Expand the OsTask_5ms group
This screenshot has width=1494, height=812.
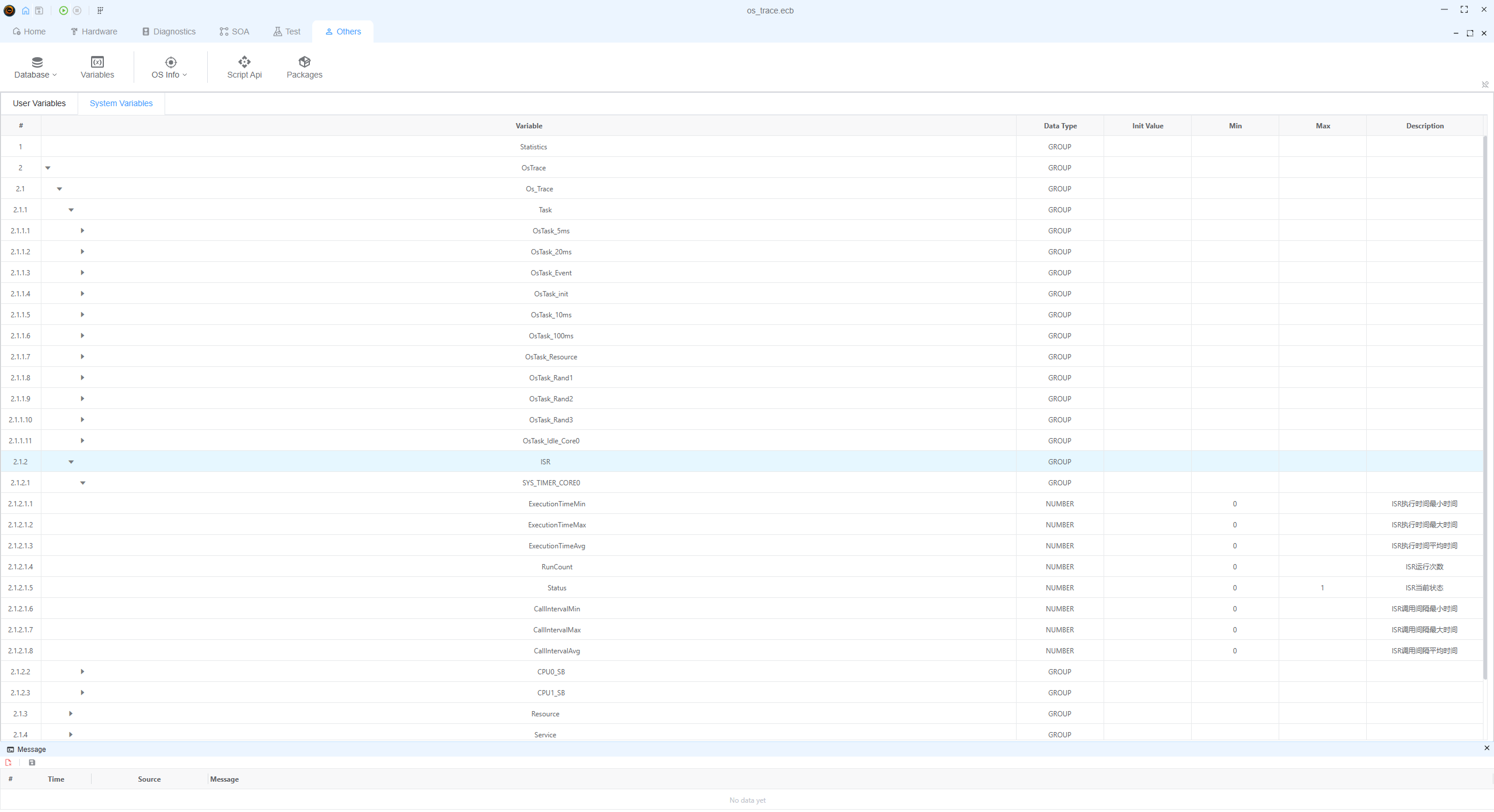click(82, 231)
